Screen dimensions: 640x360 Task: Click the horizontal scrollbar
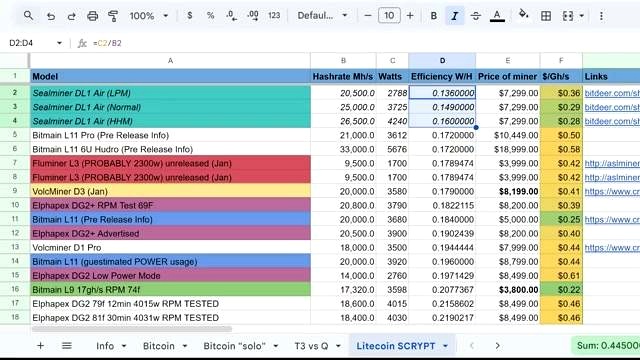pyautogui.click(x=131, y=329)
